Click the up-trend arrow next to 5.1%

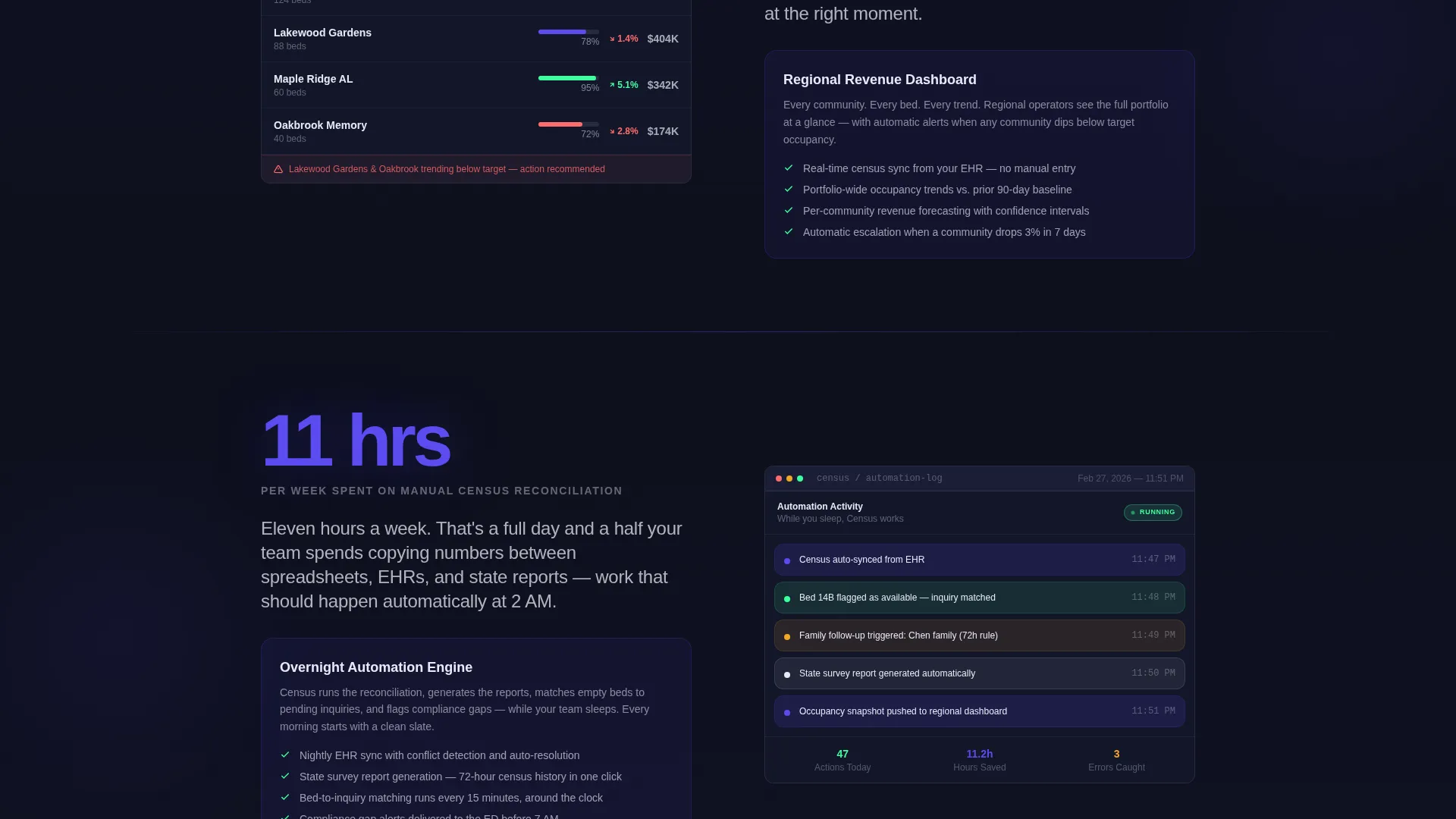[612, 85]
